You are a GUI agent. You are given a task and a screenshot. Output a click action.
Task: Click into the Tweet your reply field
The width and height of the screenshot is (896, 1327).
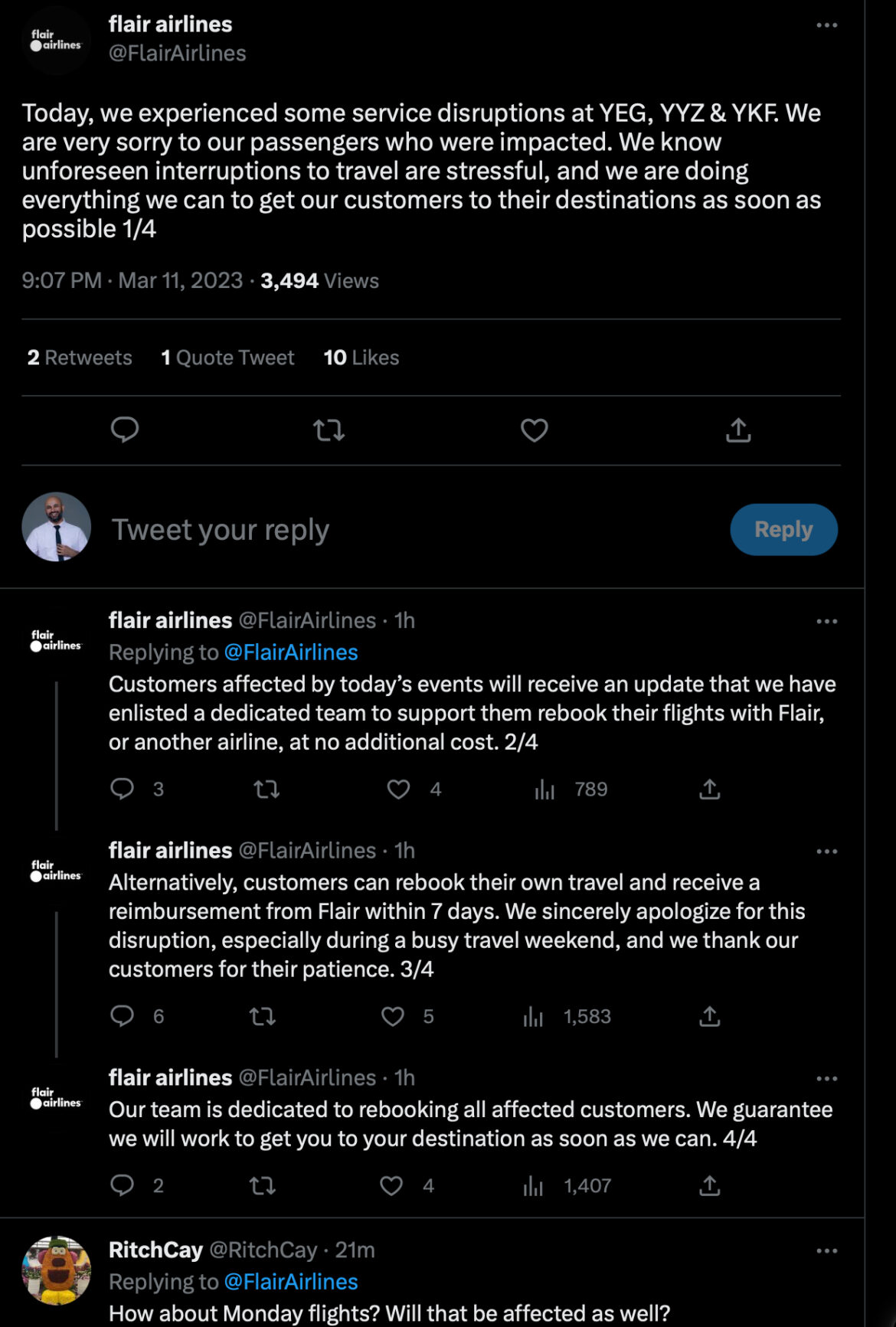pos(414,529)
